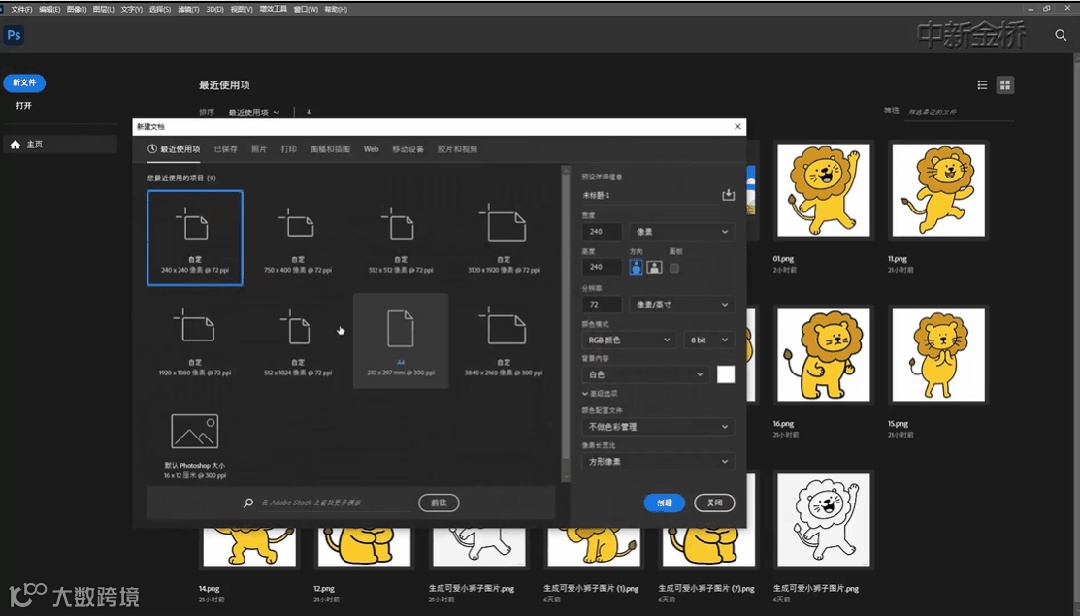Switch to 已保存 tab
This screenshot has height=616, width=1080.
click(225, 149)
